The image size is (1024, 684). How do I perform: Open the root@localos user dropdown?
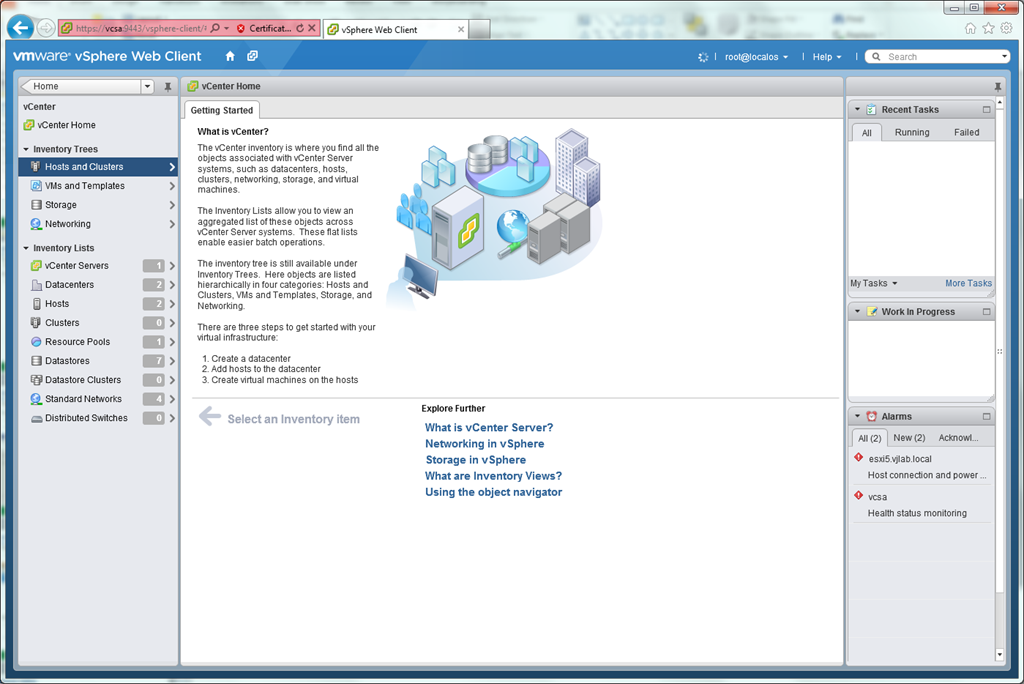click(x=756, y=57)
